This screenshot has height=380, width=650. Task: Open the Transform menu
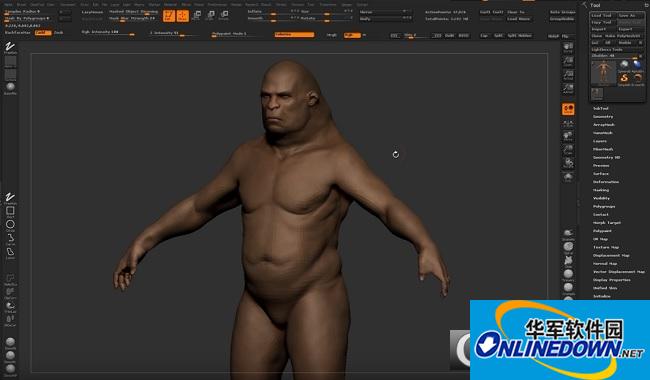pyautogui.click(x=327, y=5)
